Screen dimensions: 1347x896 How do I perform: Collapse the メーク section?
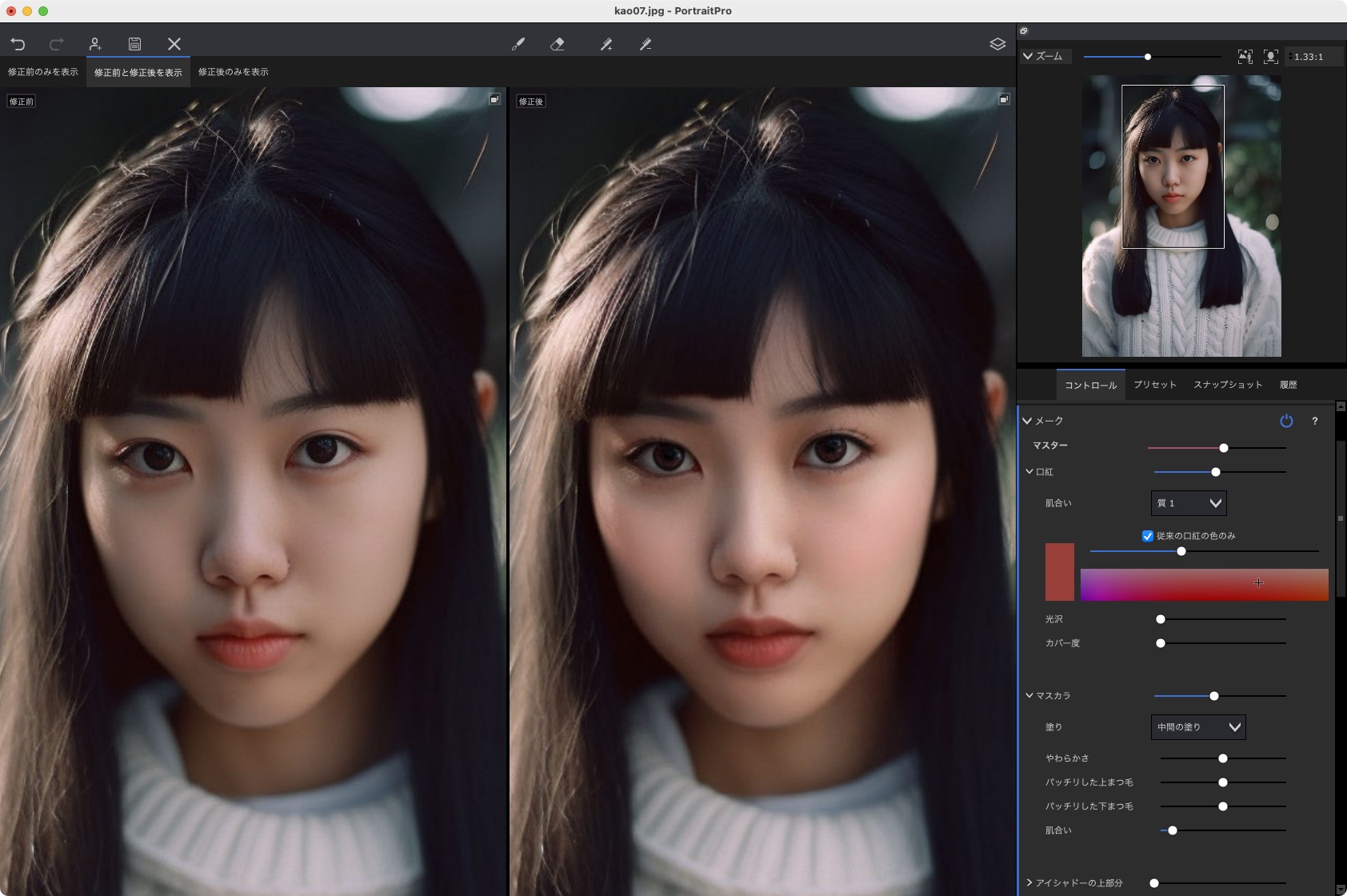[1027, 421]
